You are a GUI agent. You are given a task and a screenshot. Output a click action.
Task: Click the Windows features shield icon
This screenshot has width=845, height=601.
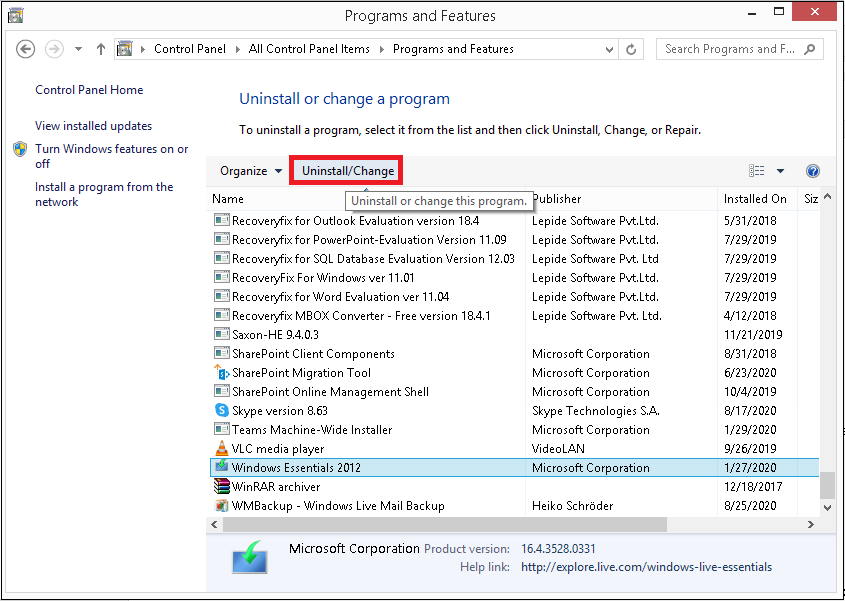20,149
